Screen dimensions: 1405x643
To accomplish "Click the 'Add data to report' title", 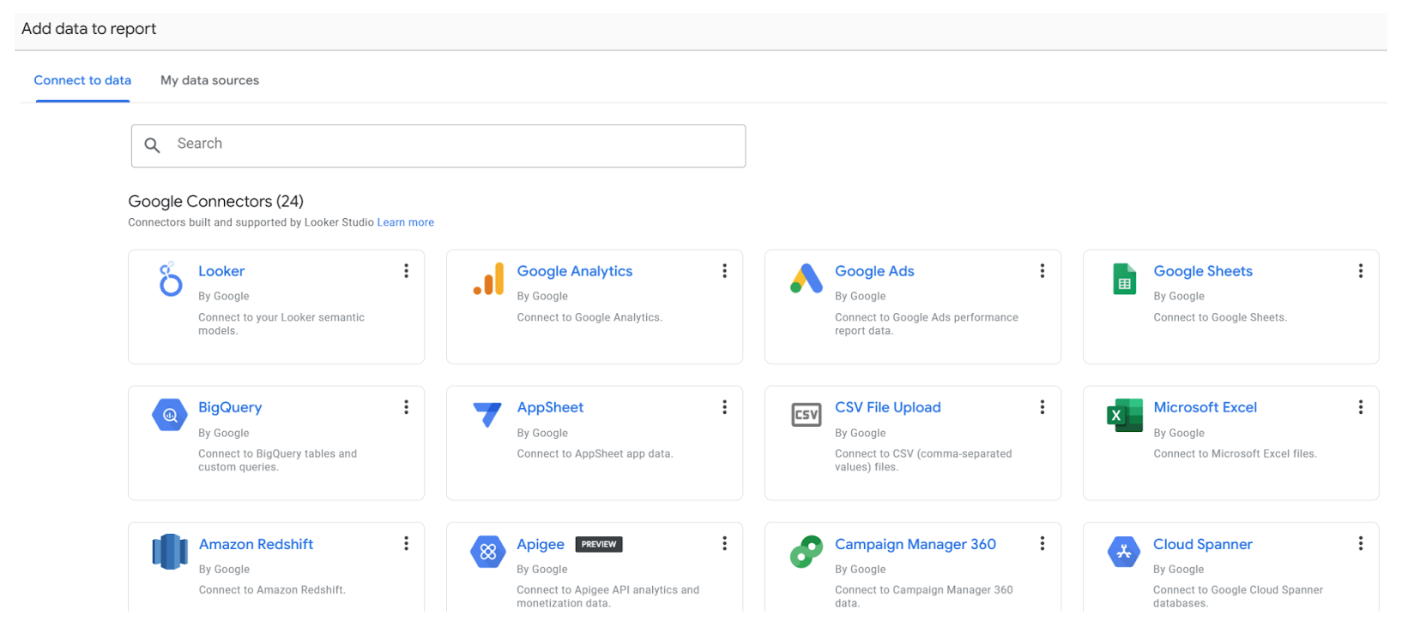I will tap(89, 29).
